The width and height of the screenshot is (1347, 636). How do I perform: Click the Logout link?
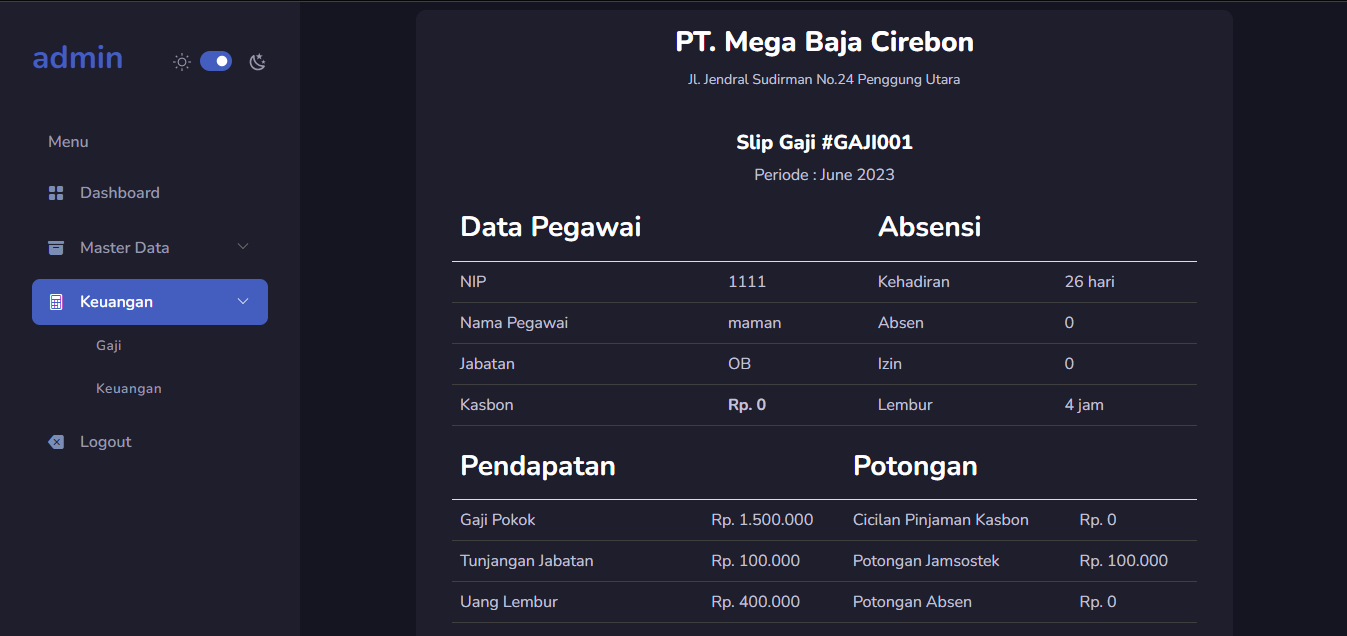coord(105,441)
